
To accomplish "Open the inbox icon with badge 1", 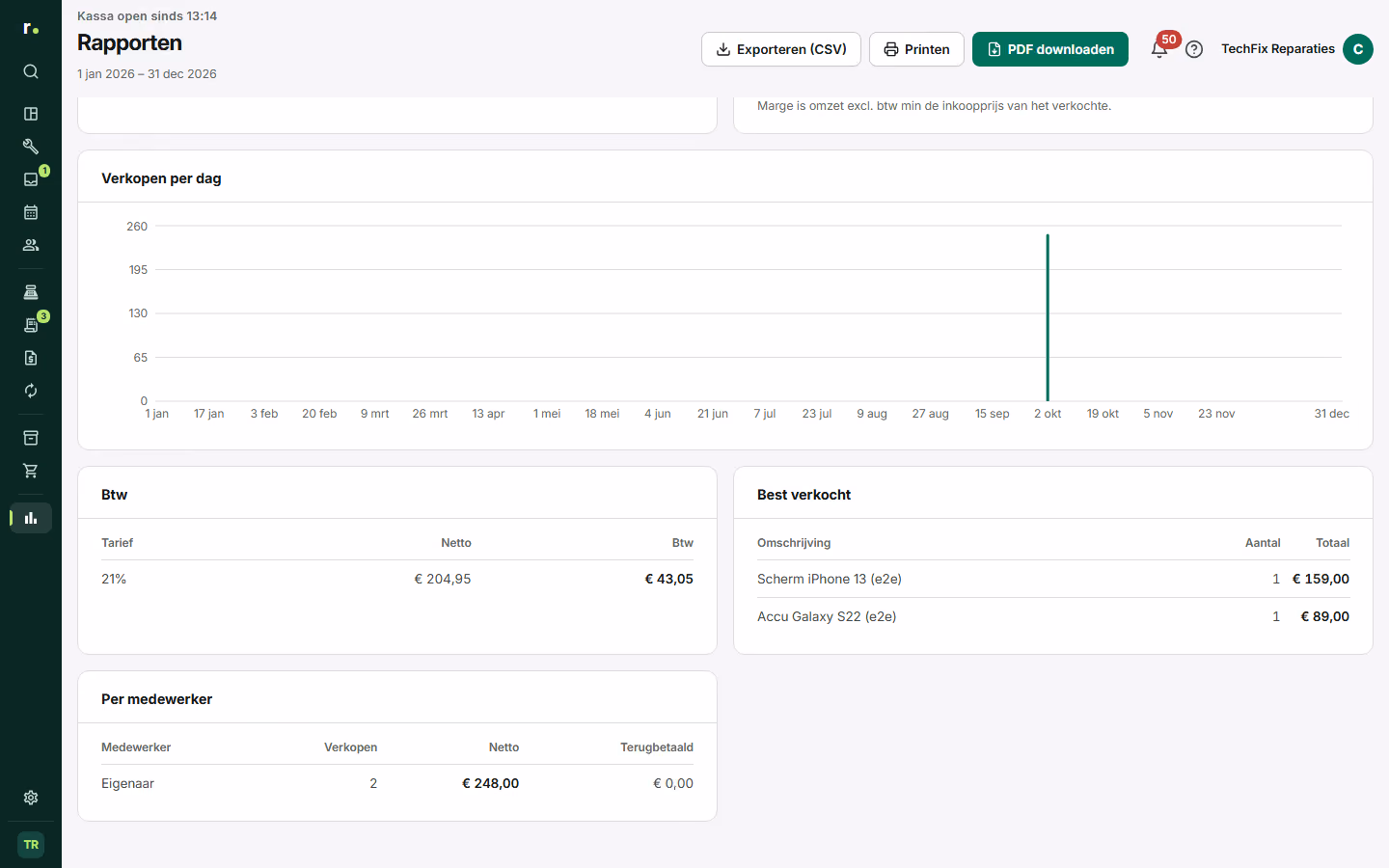I will click(31, 179).
